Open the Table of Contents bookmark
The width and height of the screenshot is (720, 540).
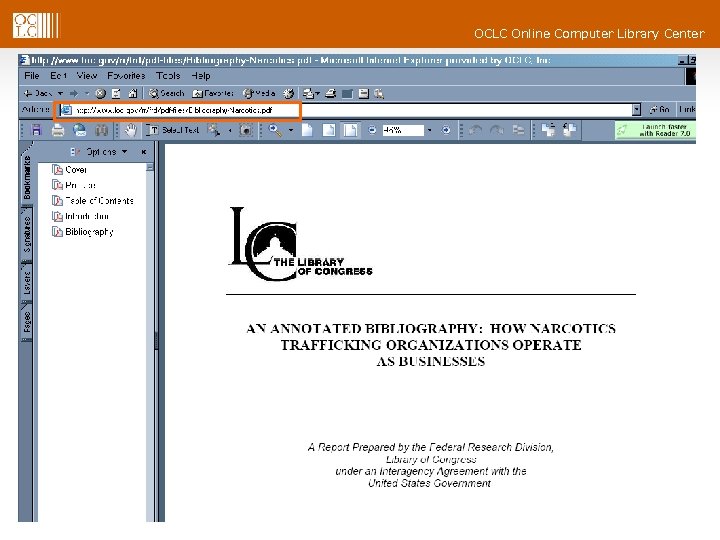(93, 201)
